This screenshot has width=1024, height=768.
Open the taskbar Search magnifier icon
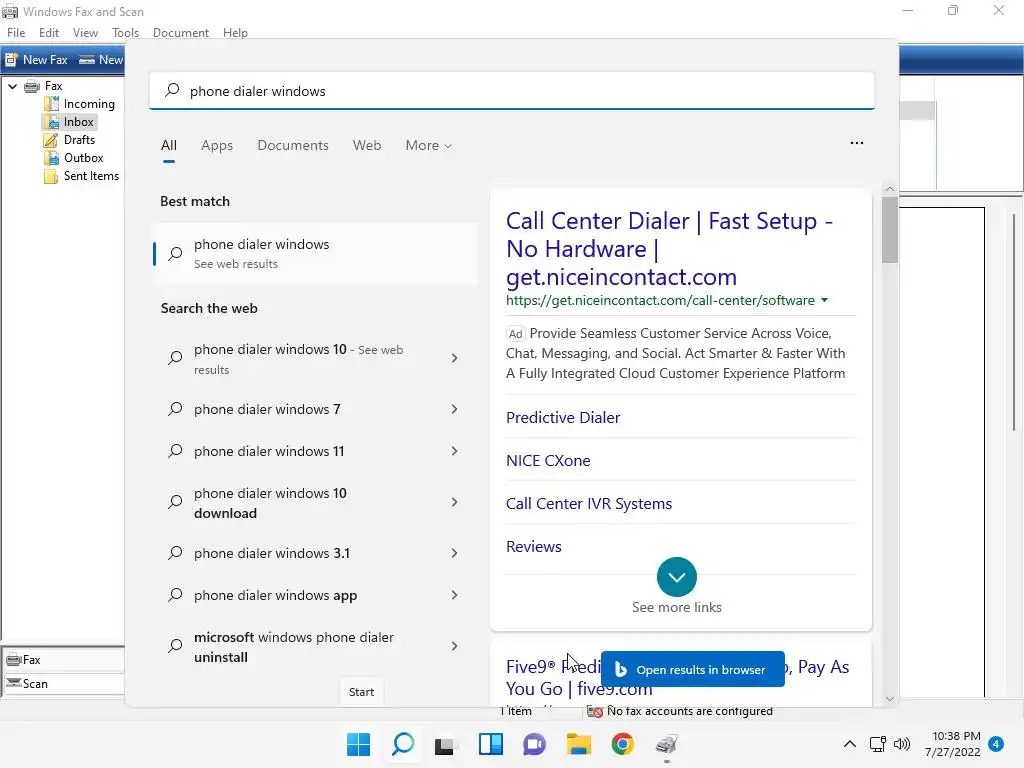[x=402, y=744]
